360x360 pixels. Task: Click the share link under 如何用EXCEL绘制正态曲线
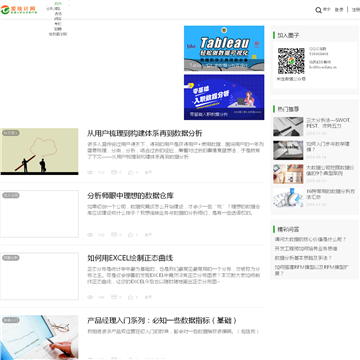(x=148, y=297)
